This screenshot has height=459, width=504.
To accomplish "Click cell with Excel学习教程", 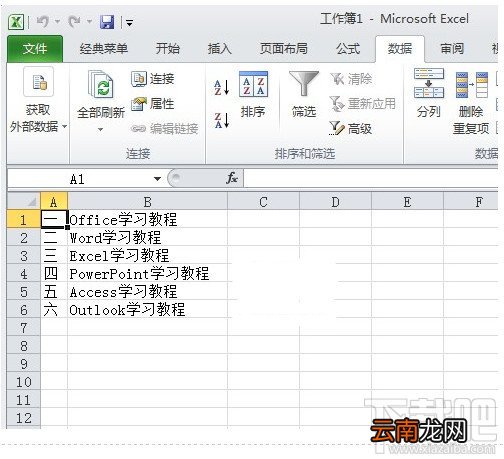I will (147, 256).
